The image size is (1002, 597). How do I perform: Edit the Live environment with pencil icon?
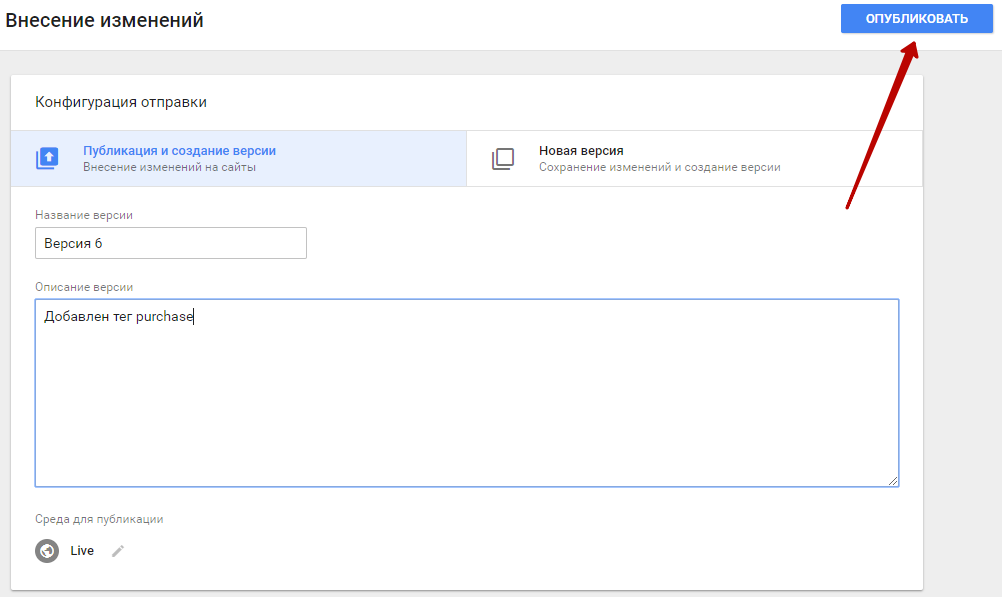click(118, 551)
